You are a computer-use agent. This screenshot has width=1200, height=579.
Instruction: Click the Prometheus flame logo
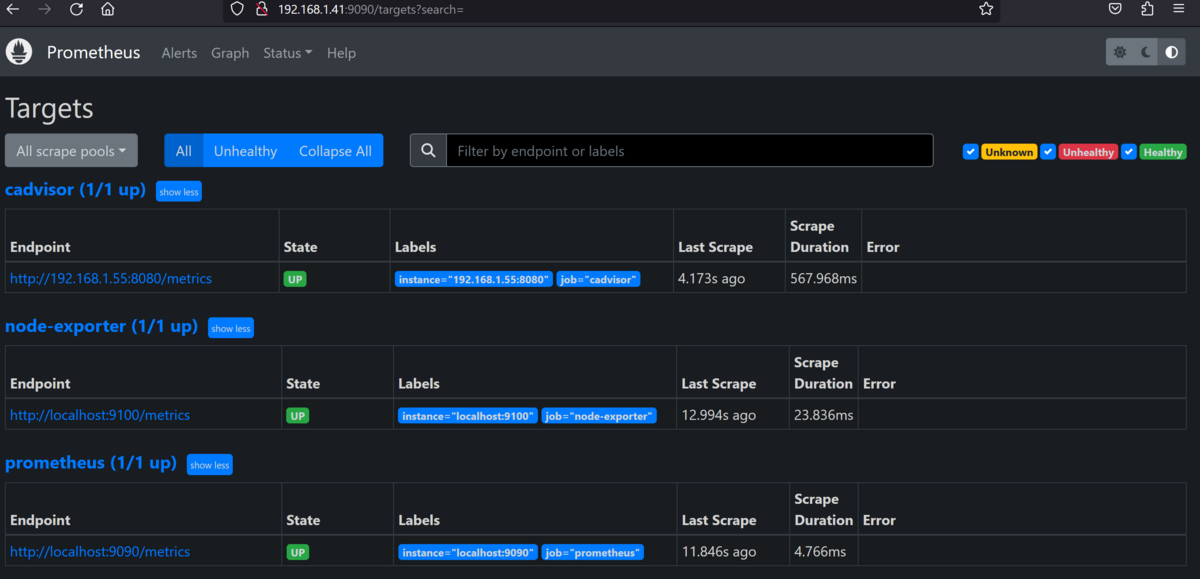(x=19, y=52)
